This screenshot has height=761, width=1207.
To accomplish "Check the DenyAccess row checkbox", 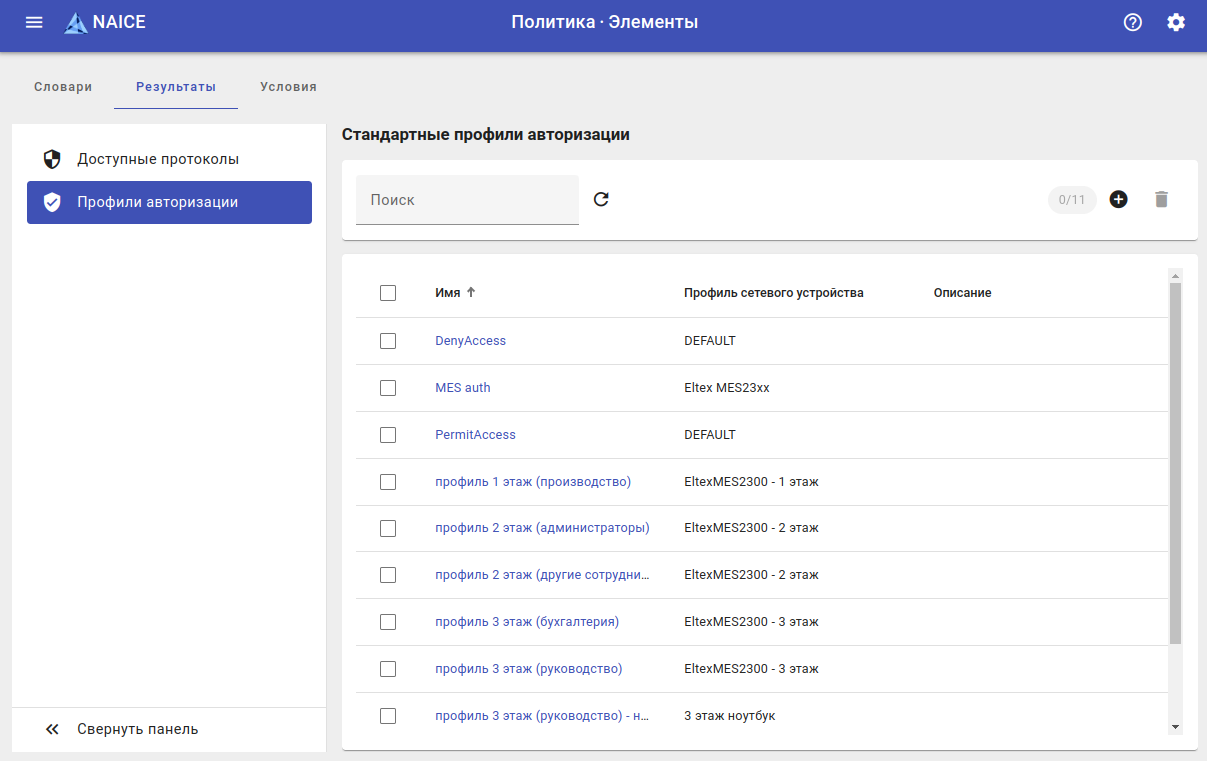I will click(x=388, y=341).
